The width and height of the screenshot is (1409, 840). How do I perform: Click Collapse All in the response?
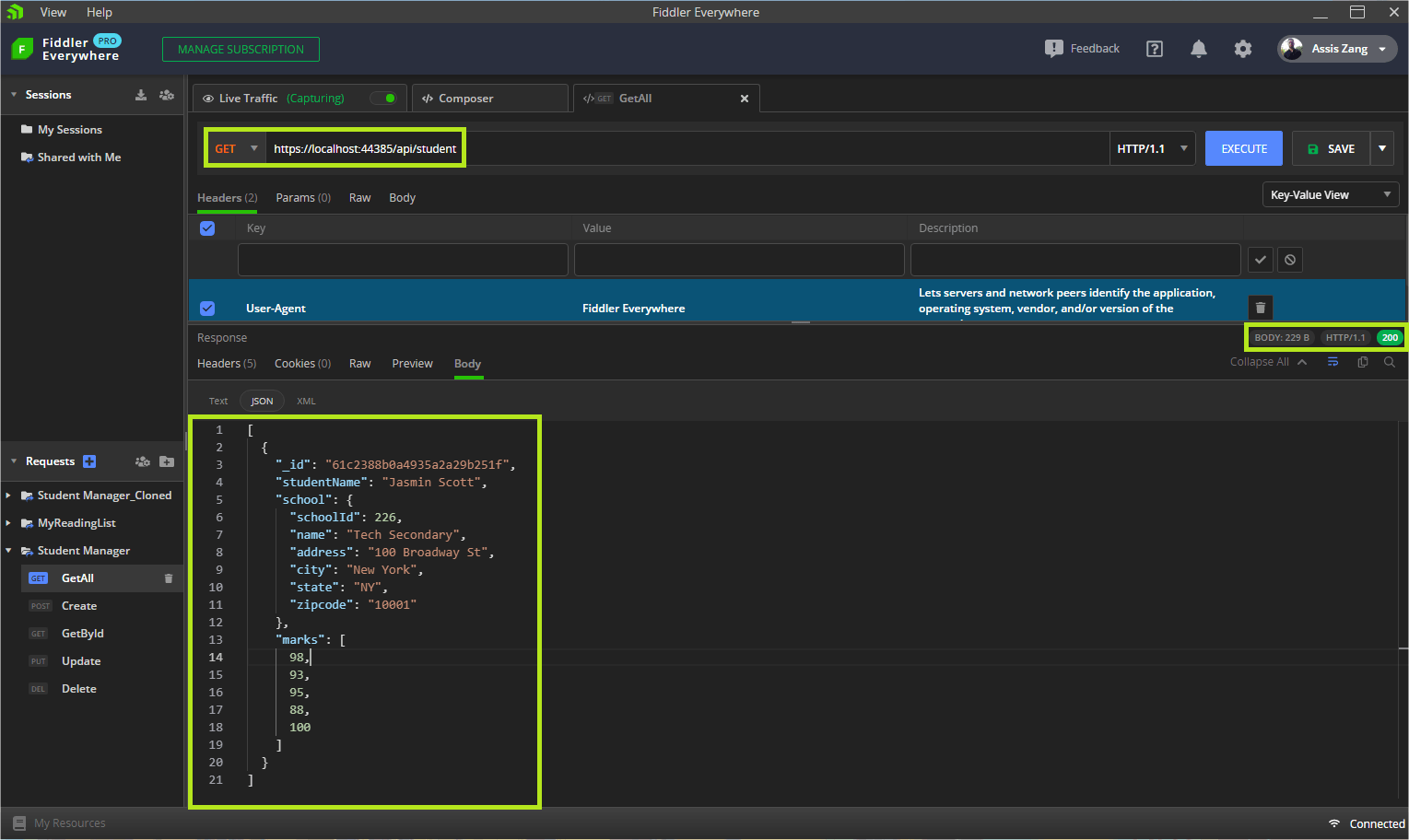coord(1268,362)
